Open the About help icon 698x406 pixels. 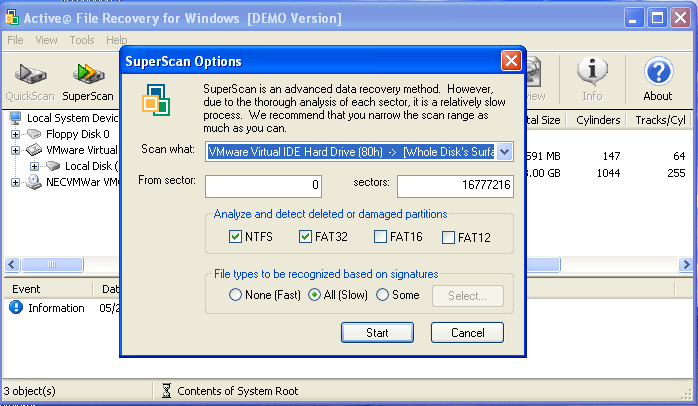click(x=658, y=71)
